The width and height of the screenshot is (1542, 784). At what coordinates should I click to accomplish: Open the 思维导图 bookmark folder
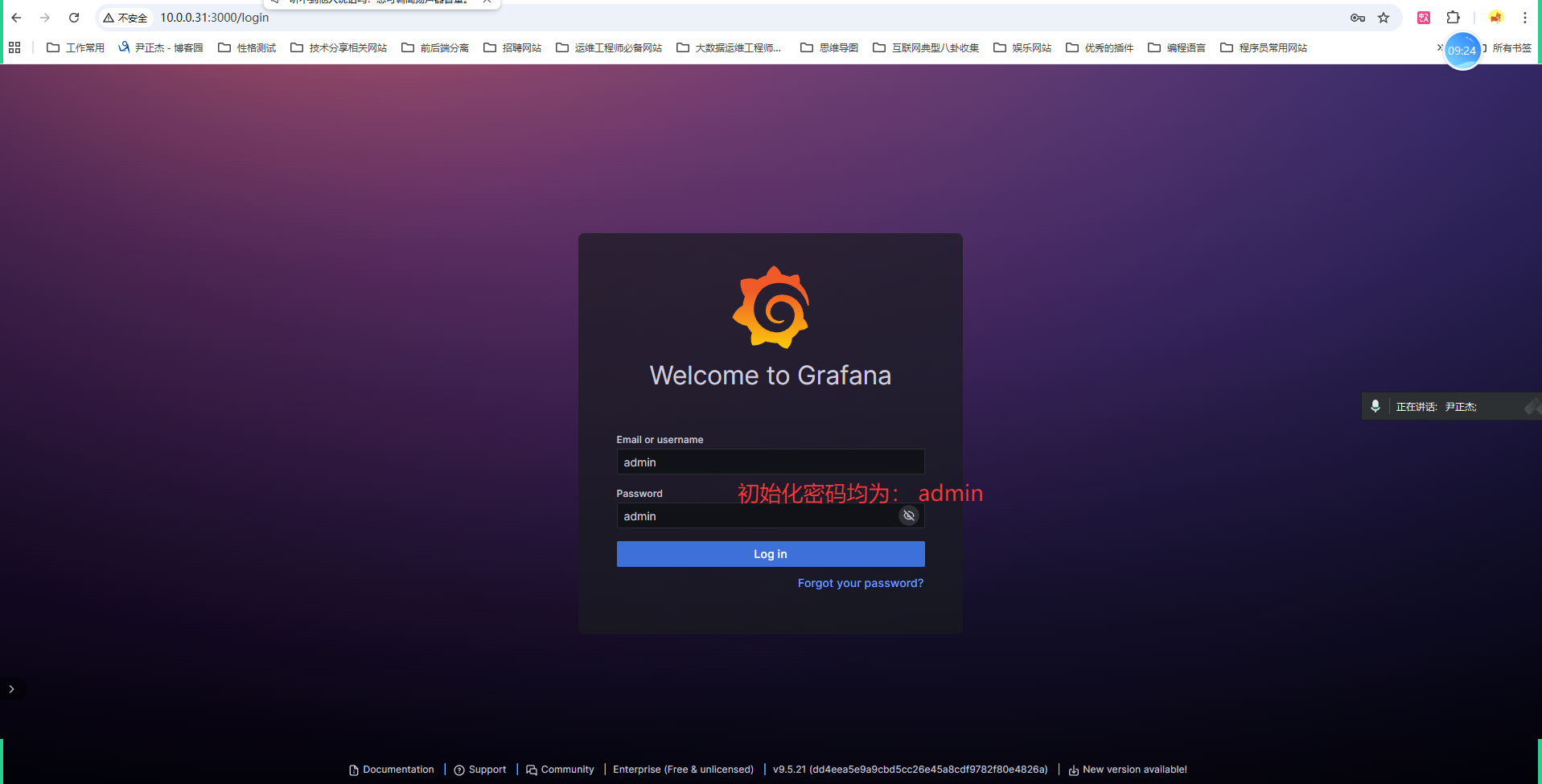[829, 47]
